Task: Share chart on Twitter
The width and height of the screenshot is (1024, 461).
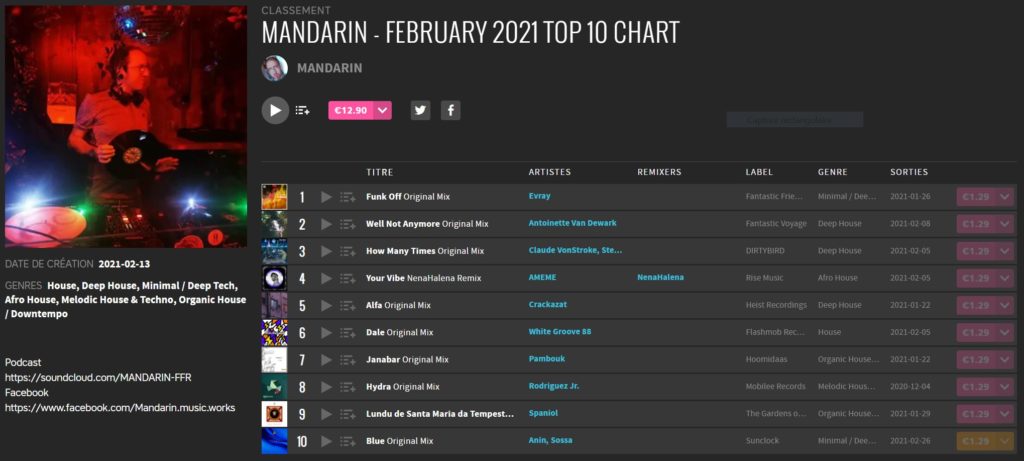Action: pyautogui.click(x=421, y=110)
